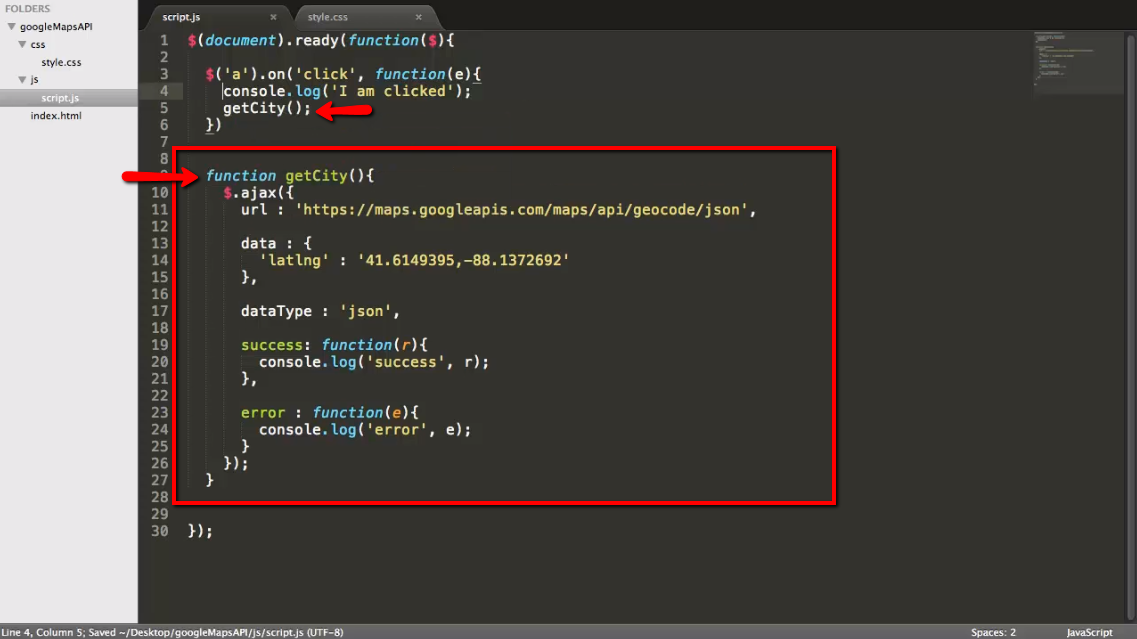1137x639 pixels.
Task: Click the 'data : {' line
Action: coord(276,244)
